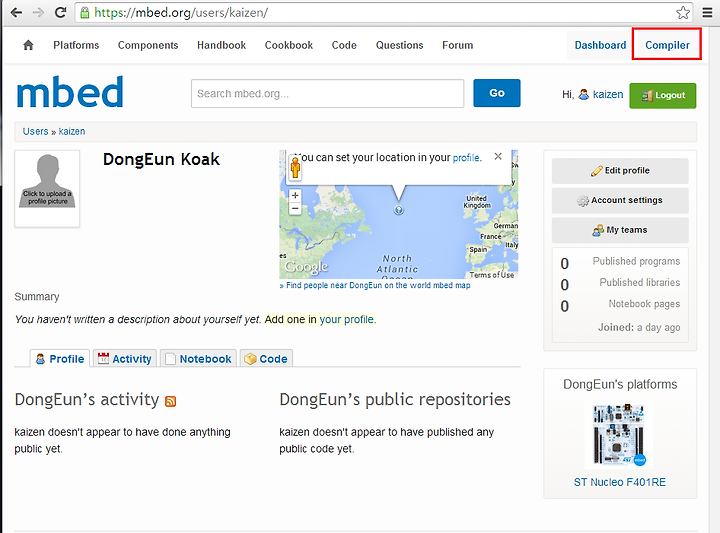Switch to the Activity tab
The width and height of the screenshot is (720, 533).
[x=125, y=359]
